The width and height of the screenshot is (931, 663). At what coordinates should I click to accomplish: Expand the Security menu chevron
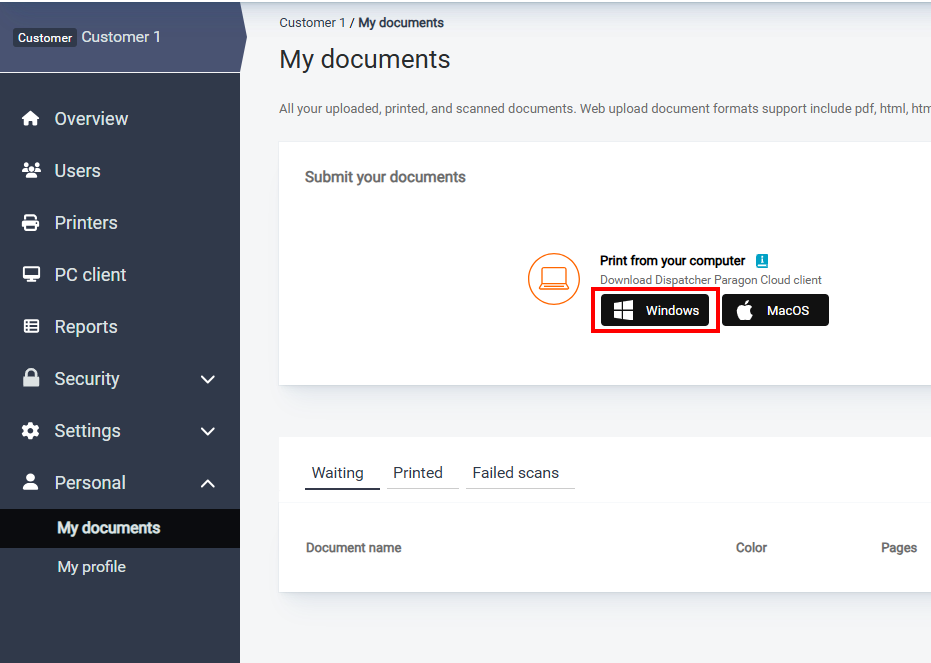208,379
